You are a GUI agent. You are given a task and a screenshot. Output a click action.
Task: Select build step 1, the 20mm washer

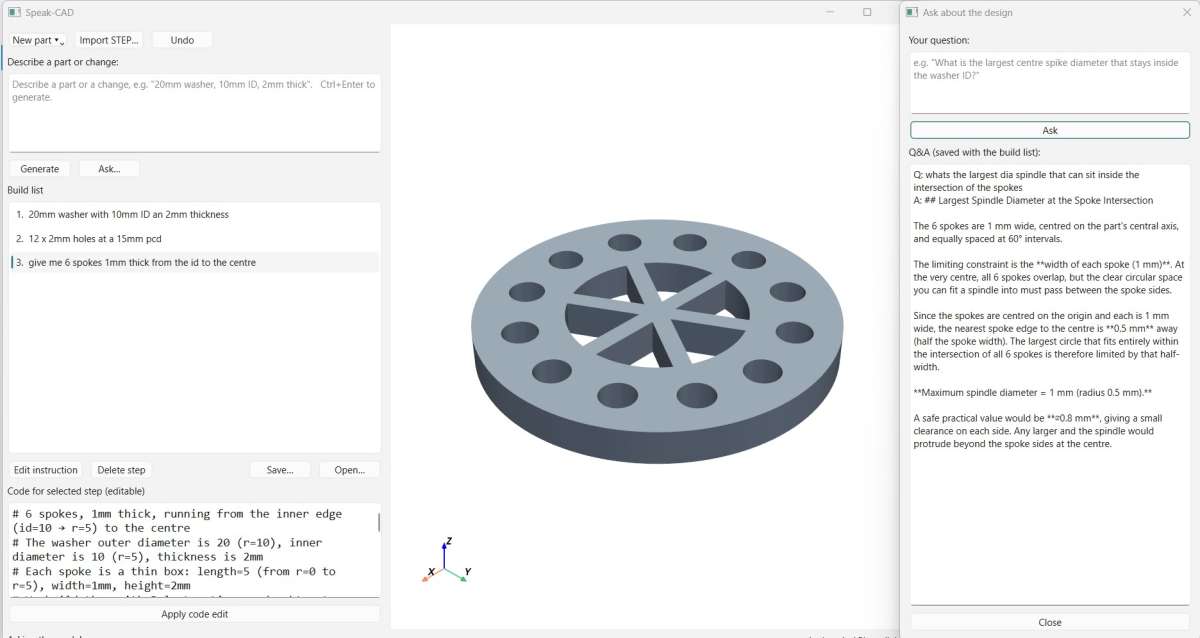tap(194, 214)
